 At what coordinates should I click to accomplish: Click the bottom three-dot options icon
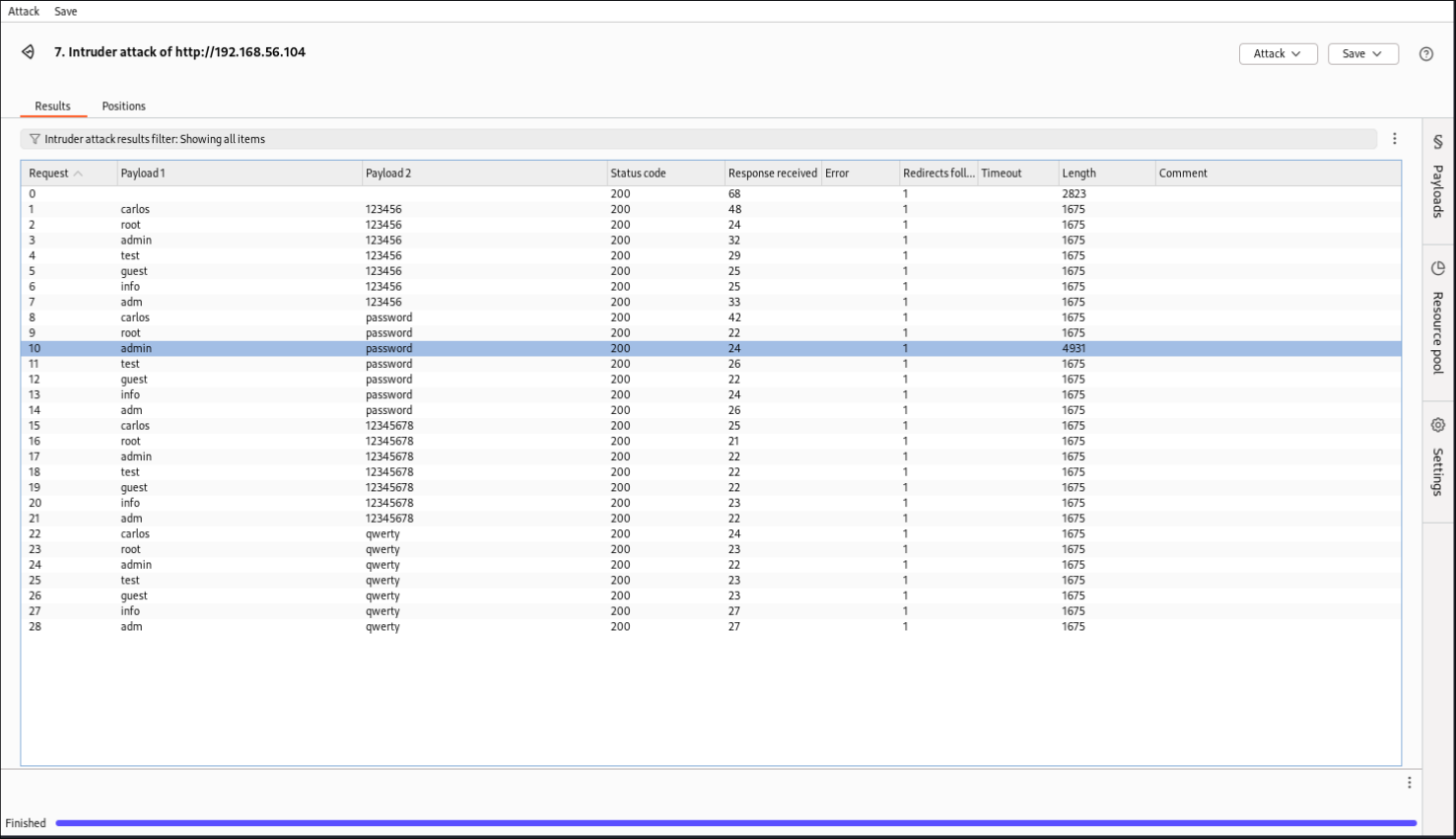1409,783
